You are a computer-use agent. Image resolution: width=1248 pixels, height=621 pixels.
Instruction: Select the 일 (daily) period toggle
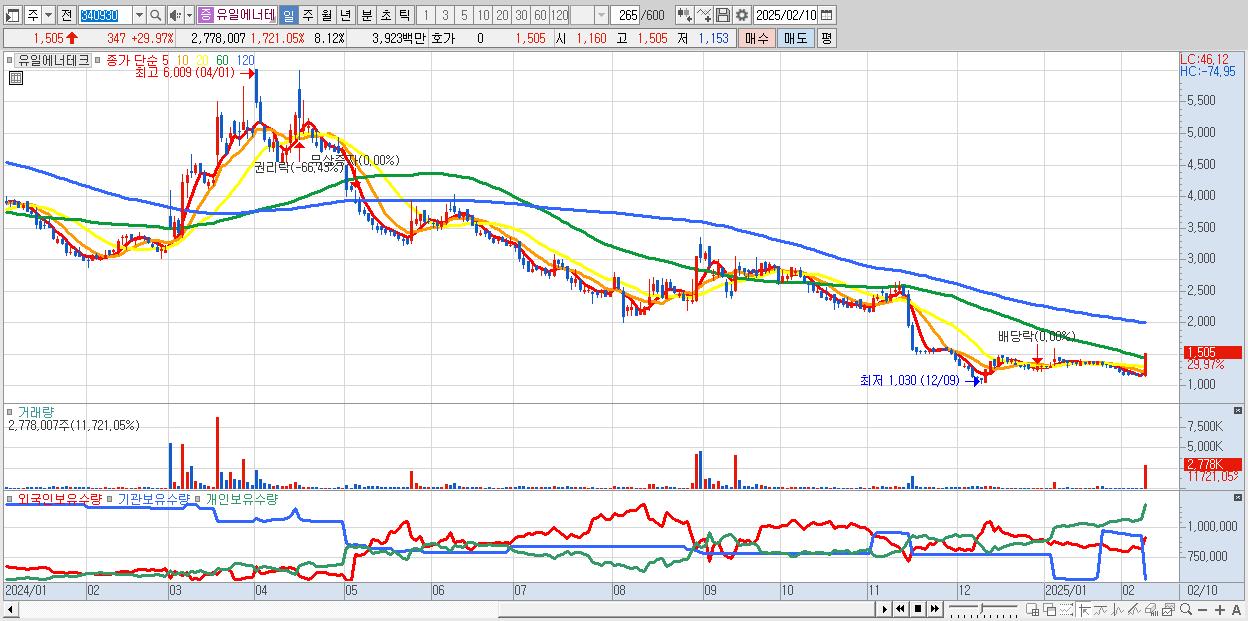point(288,15)
